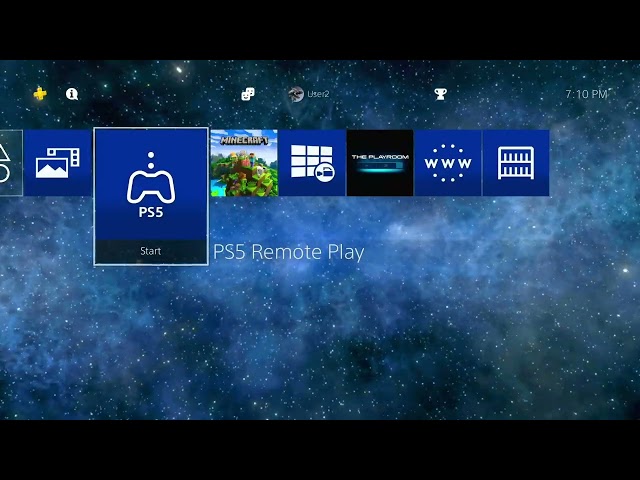The height and width of the screenshot is (480, 640).
Task: Click the User2 username text
Action: [318, 94]
